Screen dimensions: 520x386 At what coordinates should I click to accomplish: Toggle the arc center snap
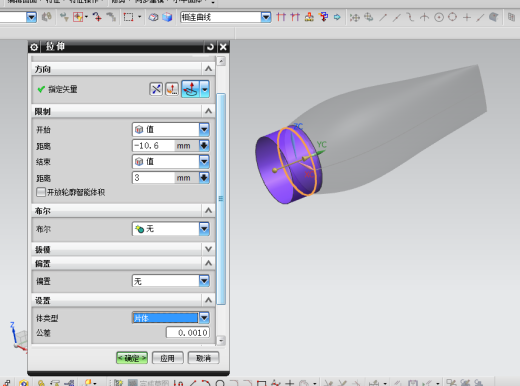click(x=439, y=17)
